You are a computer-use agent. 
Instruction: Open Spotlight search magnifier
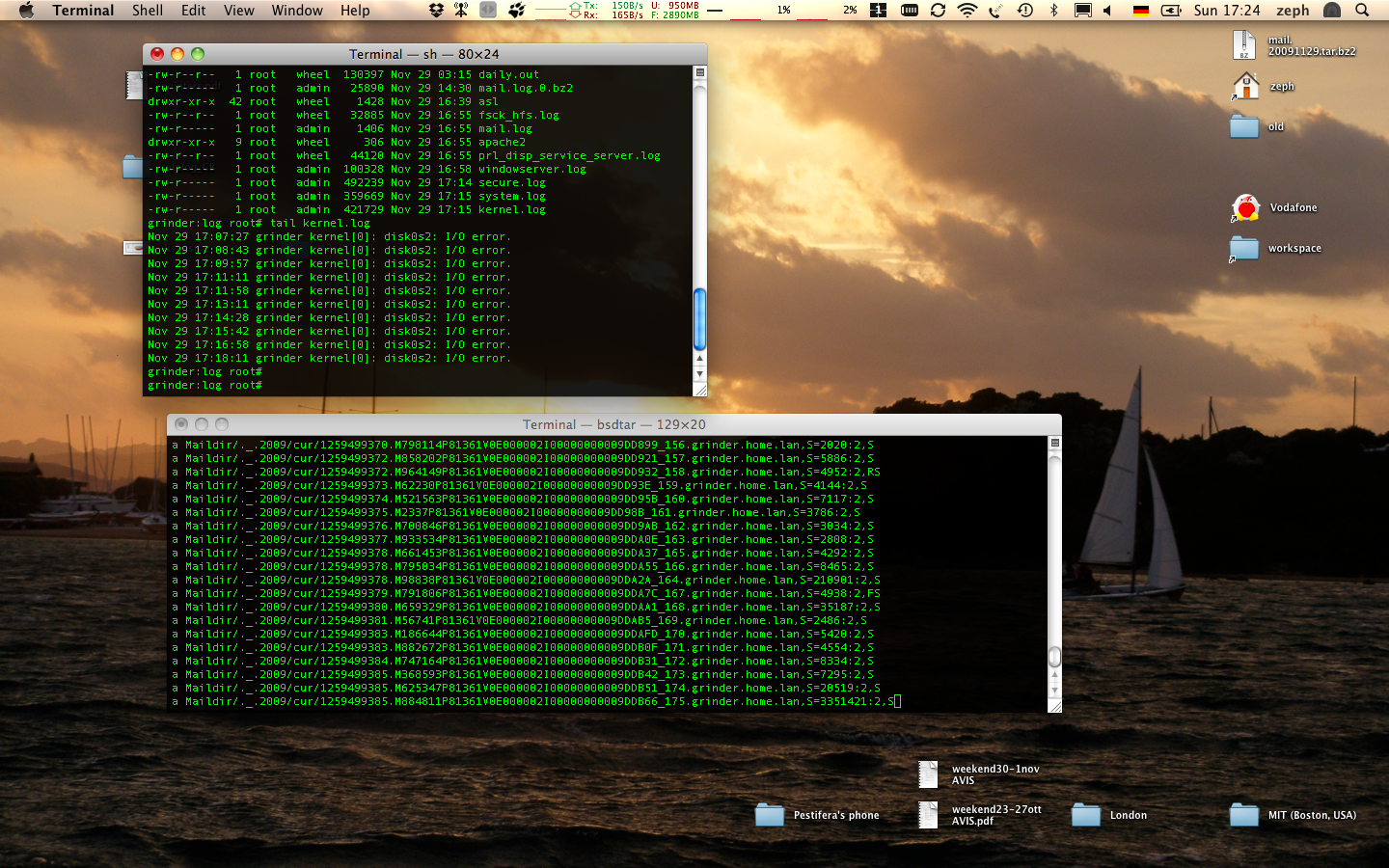coord(1362,11)
